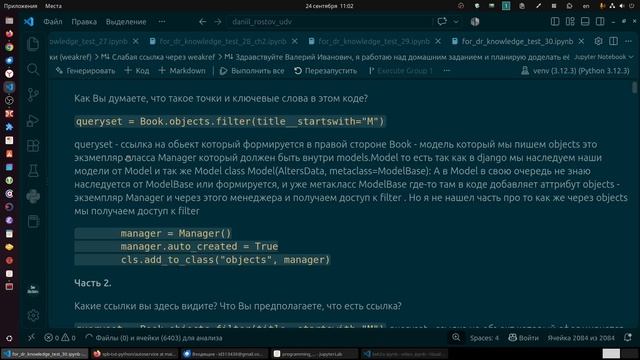Expand hidden menus via title bar ellipsis

pos(162,22)
